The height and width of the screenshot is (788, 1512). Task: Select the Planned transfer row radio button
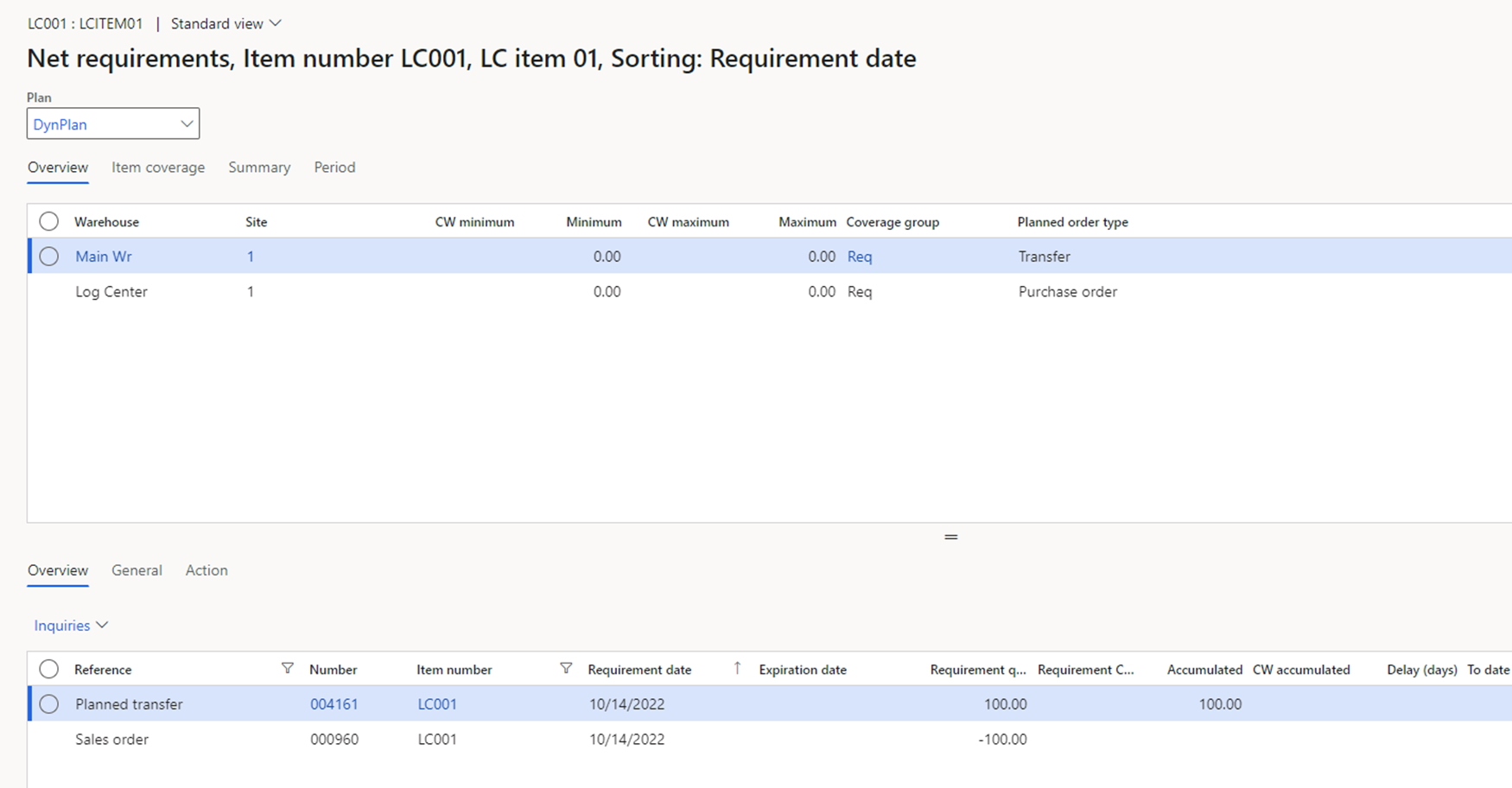pyautogui.click(x=49, y=704)
